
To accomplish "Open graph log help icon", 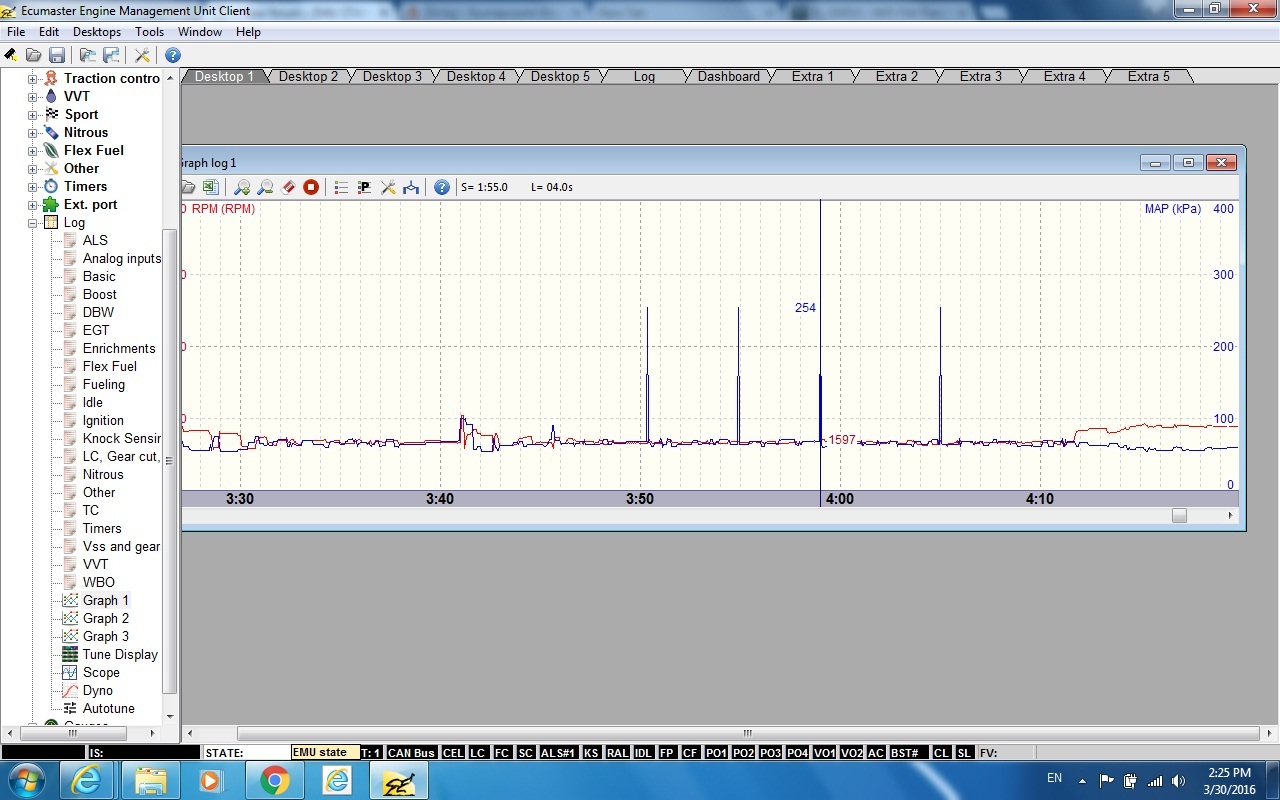I will (x=441, y=187).
